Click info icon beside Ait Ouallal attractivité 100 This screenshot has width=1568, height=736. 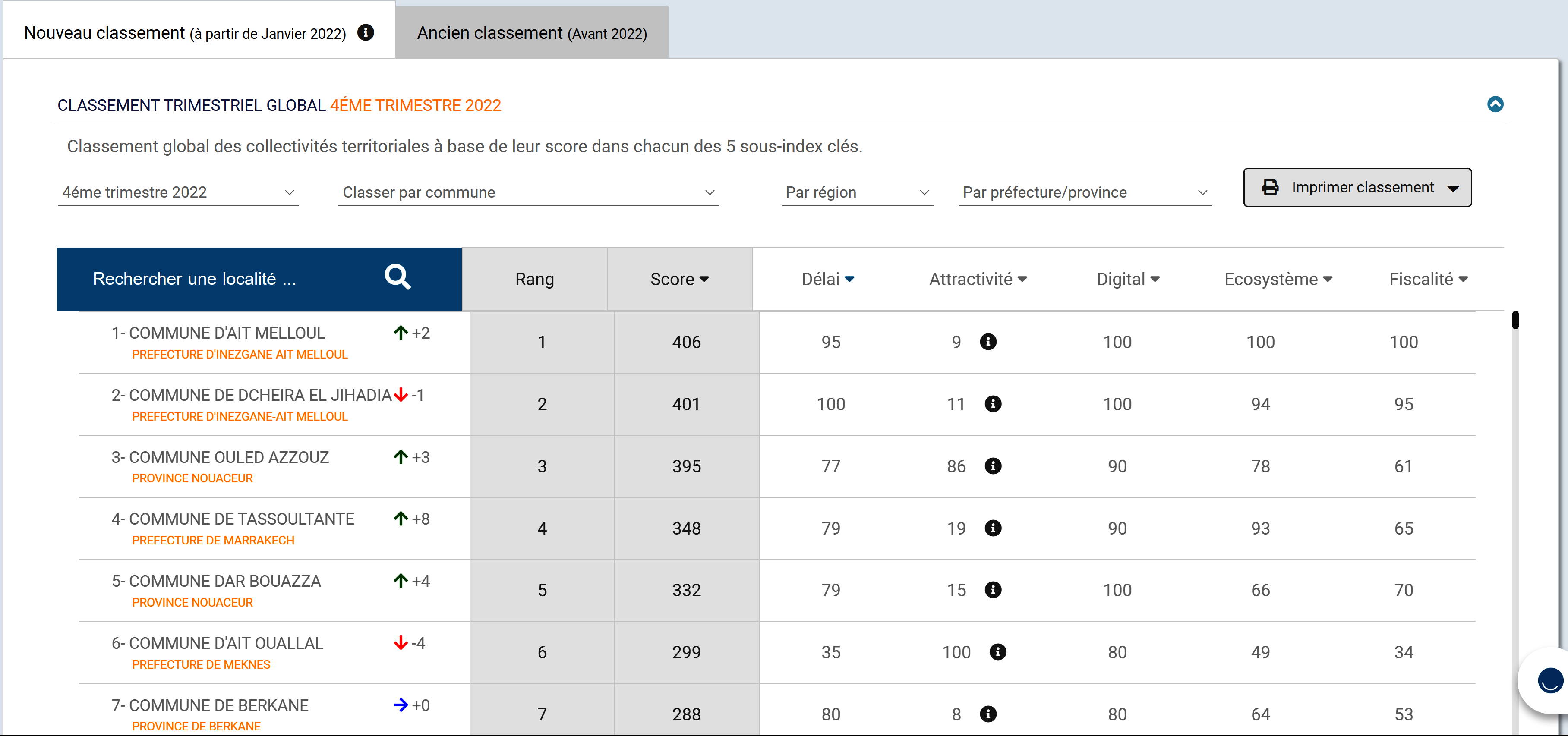998,652
